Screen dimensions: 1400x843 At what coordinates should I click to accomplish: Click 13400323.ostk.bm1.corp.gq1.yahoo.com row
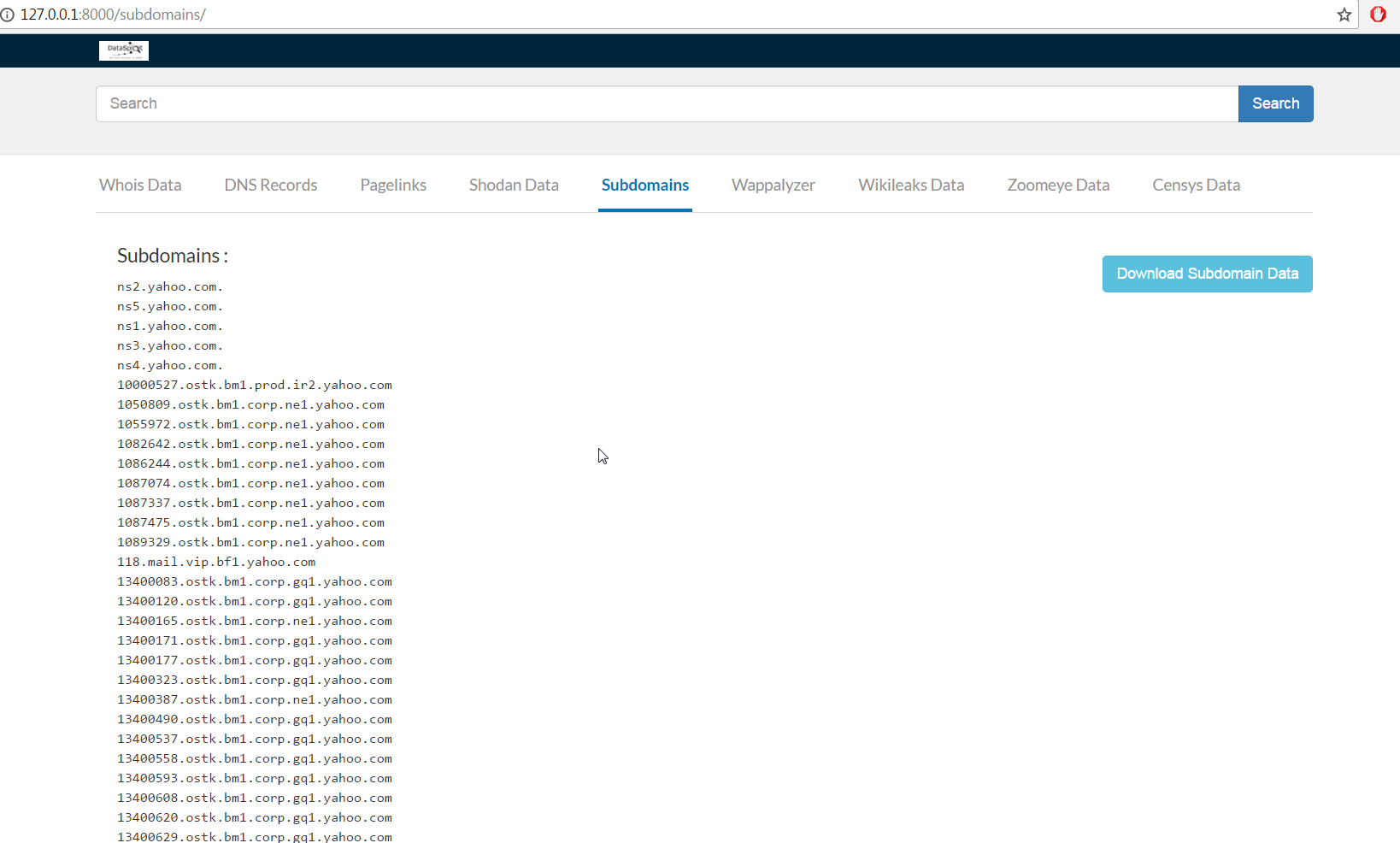(255, 680)
